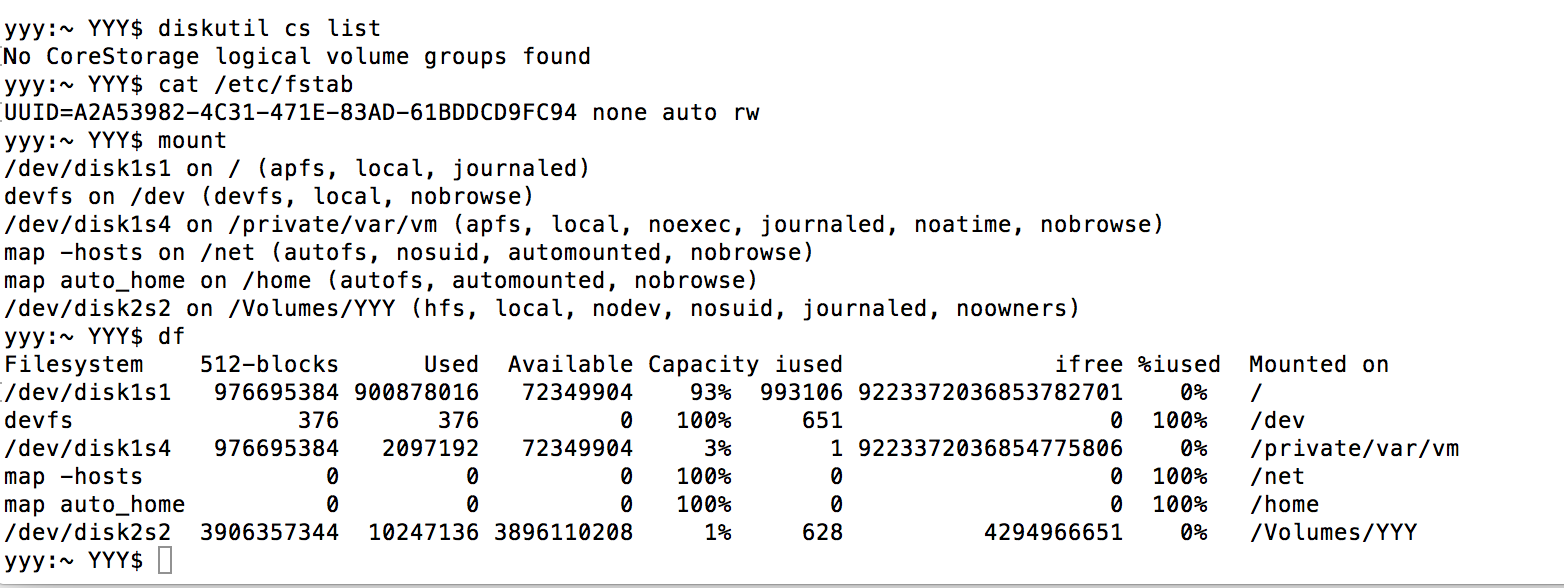Image resolution: width=1564 pixels, height=588 pixels.
Task: Click the "/private/var/vm" entry in df table
Action: (x=1354, y=448)
